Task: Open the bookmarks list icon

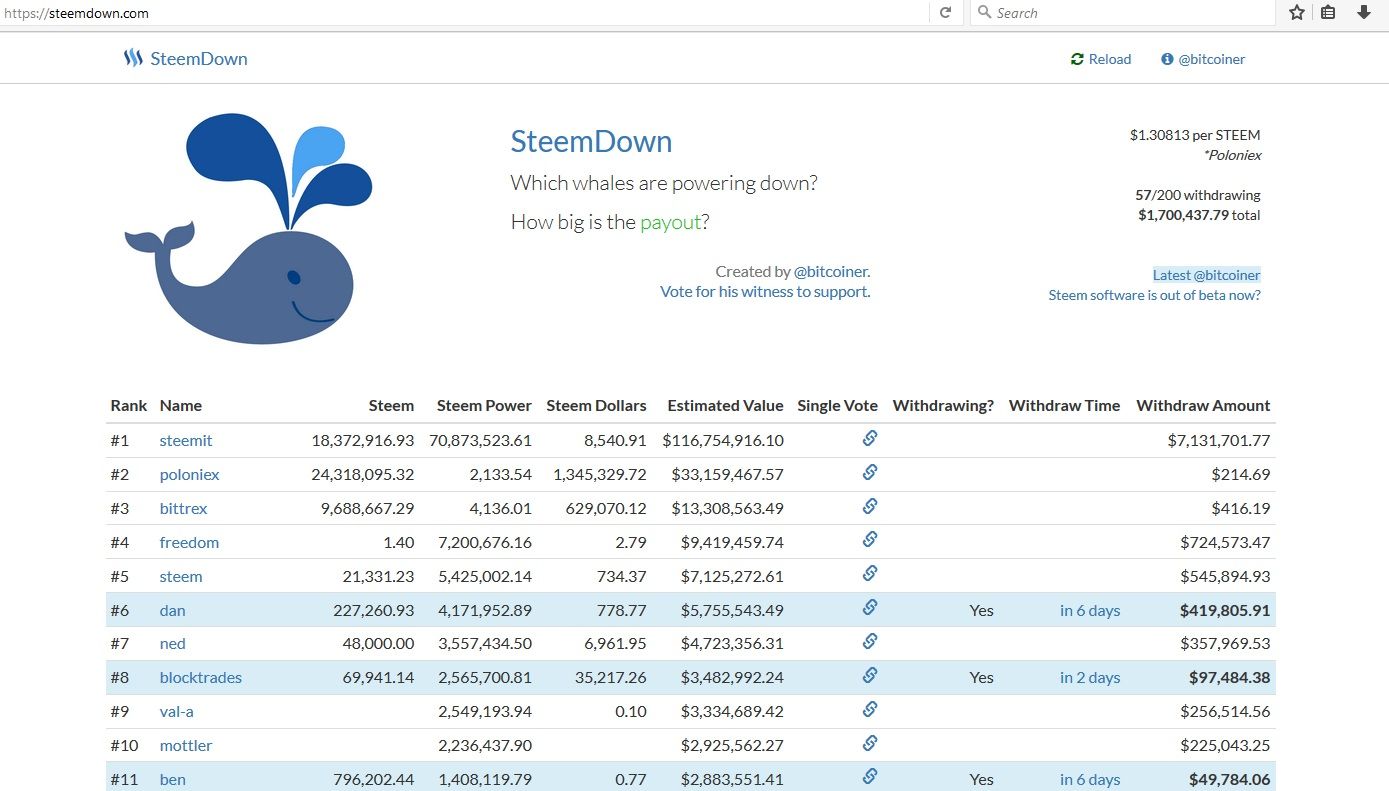Action: (x=1328, y=13)
